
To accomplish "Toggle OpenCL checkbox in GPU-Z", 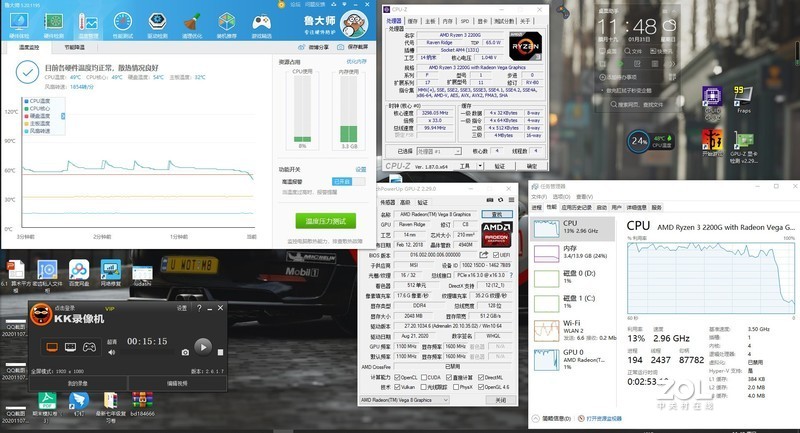I will (x=397, y=377).
